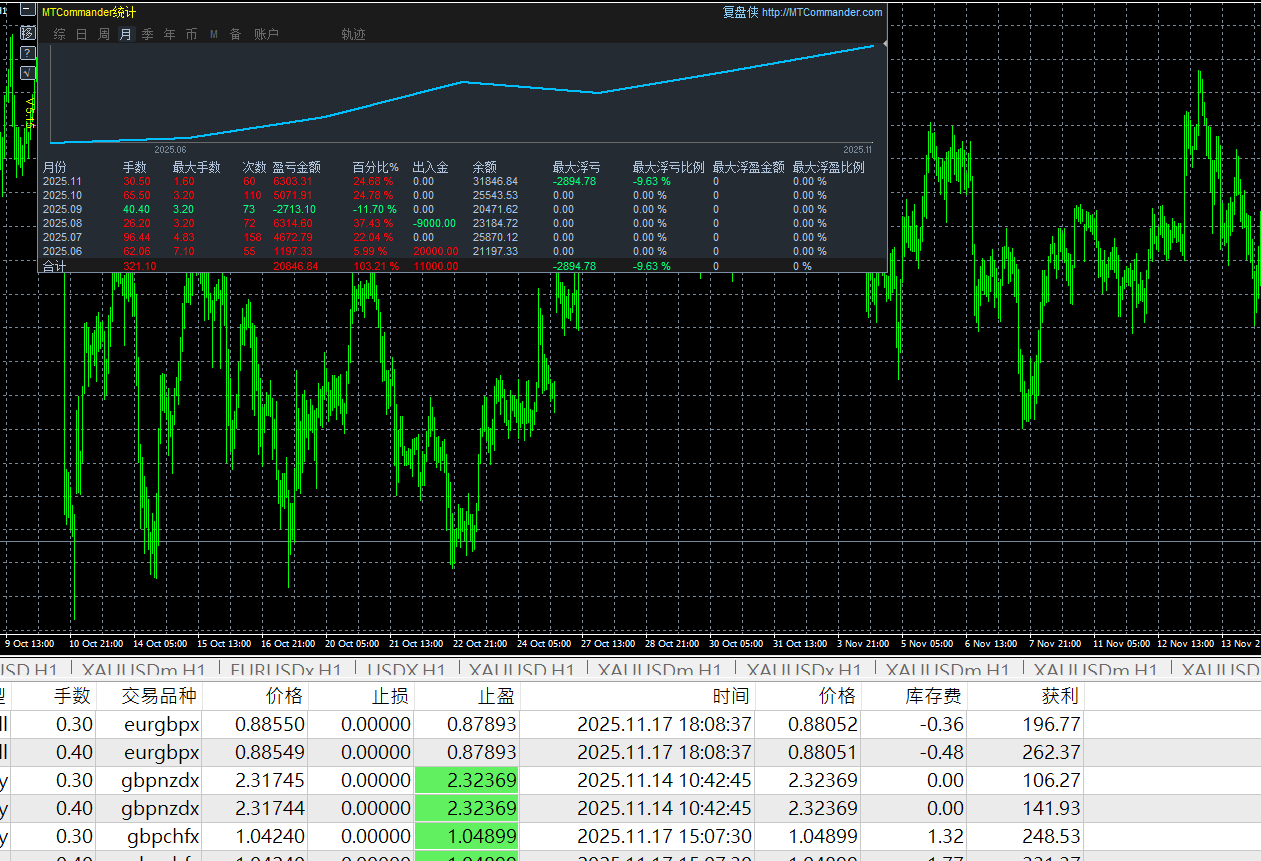
Task: Switch to 日 daily statistics view
Action: tap(81, 34)
